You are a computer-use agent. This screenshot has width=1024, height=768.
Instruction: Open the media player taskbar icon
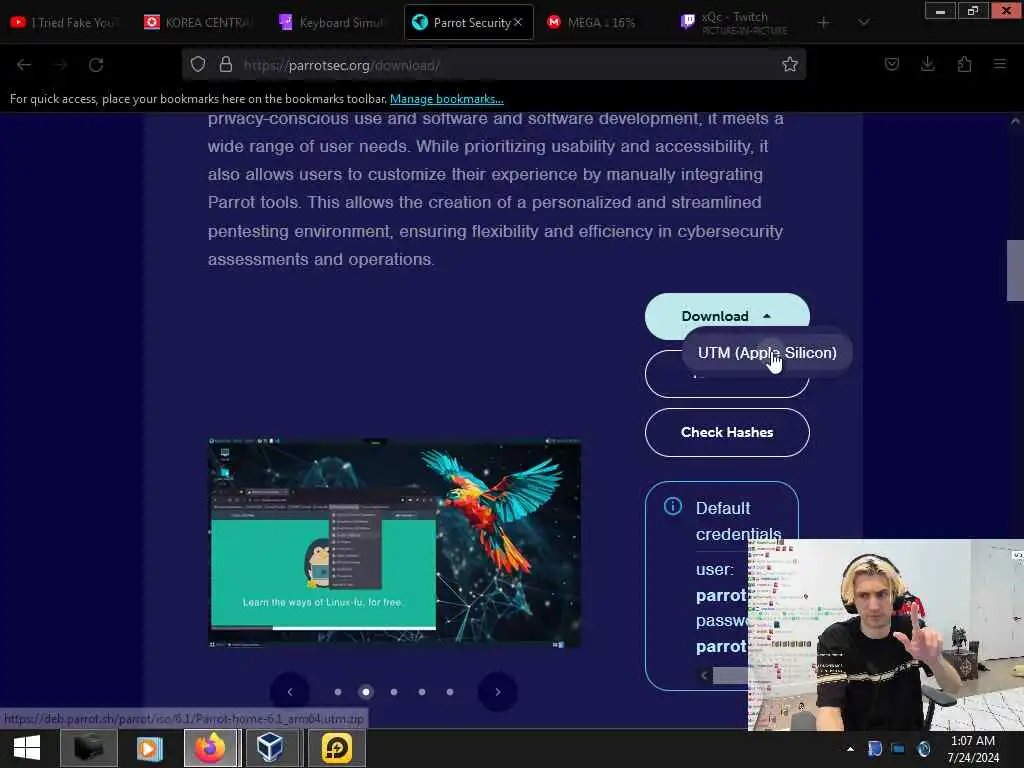pyautogui.click(x=150, y=748)
